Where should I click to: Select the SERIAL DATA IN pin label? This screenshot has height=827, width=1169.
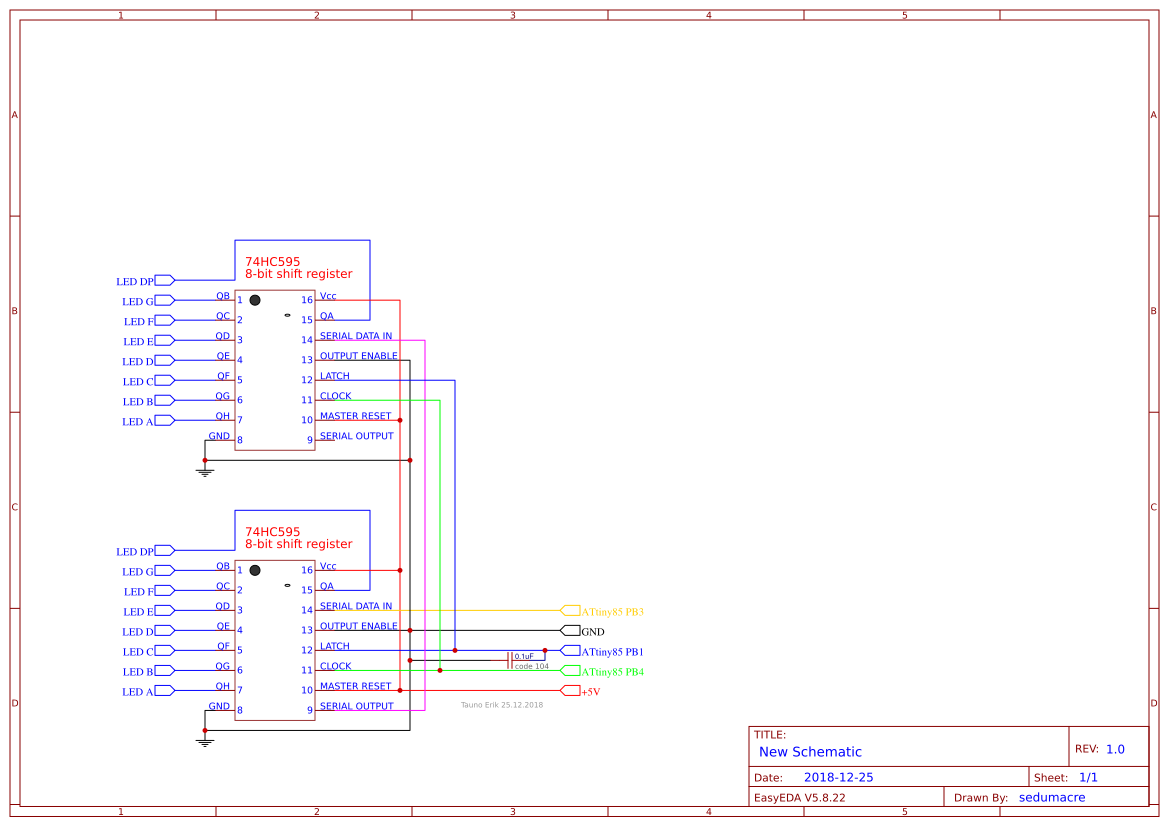355,336
